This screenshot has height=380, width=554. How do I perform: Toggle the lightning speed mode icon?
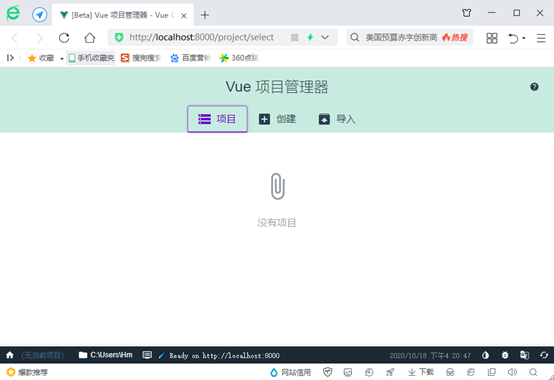(310, 37)
